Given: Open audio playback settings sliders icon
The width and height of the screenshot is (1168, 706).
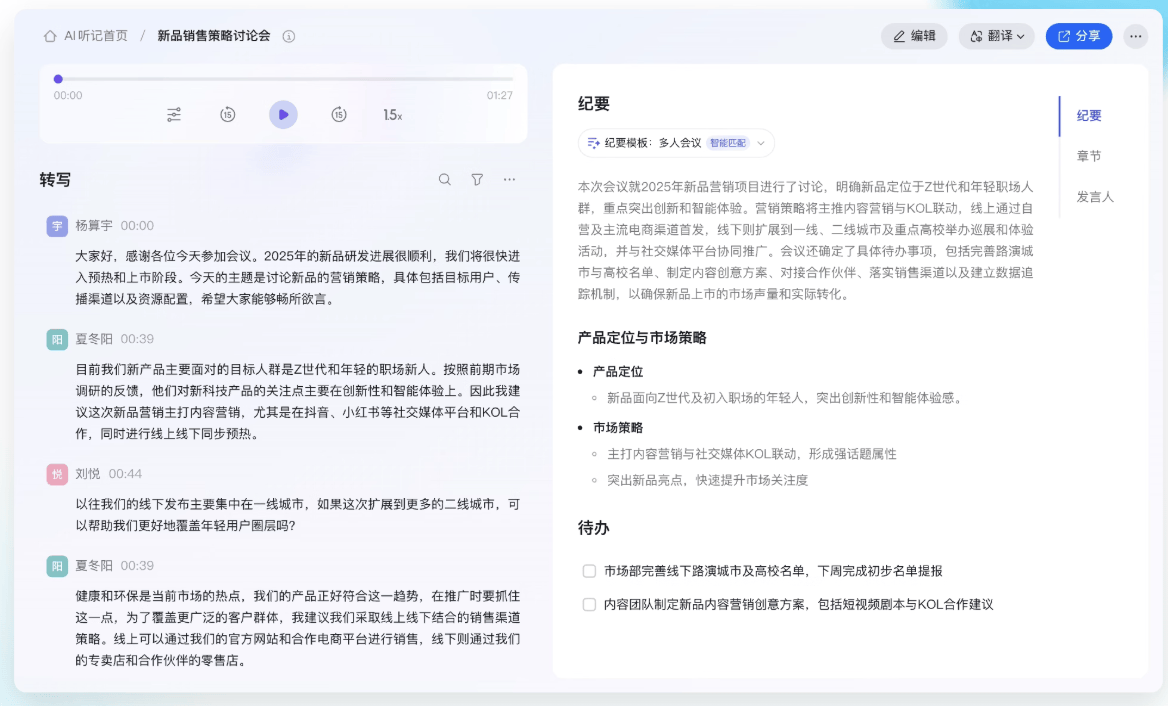Looking at the screenshot, I should click(x=174, y=115).
